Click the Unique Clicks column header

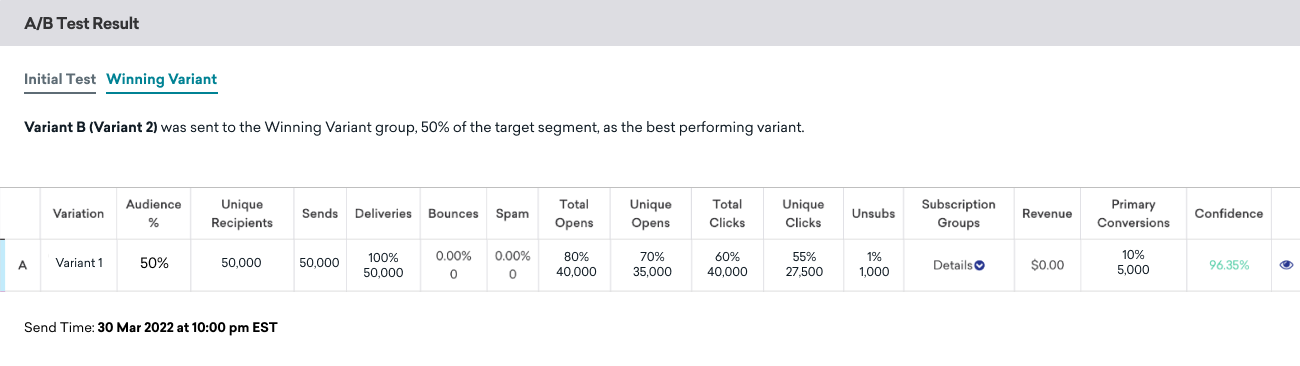click(803, 213)
